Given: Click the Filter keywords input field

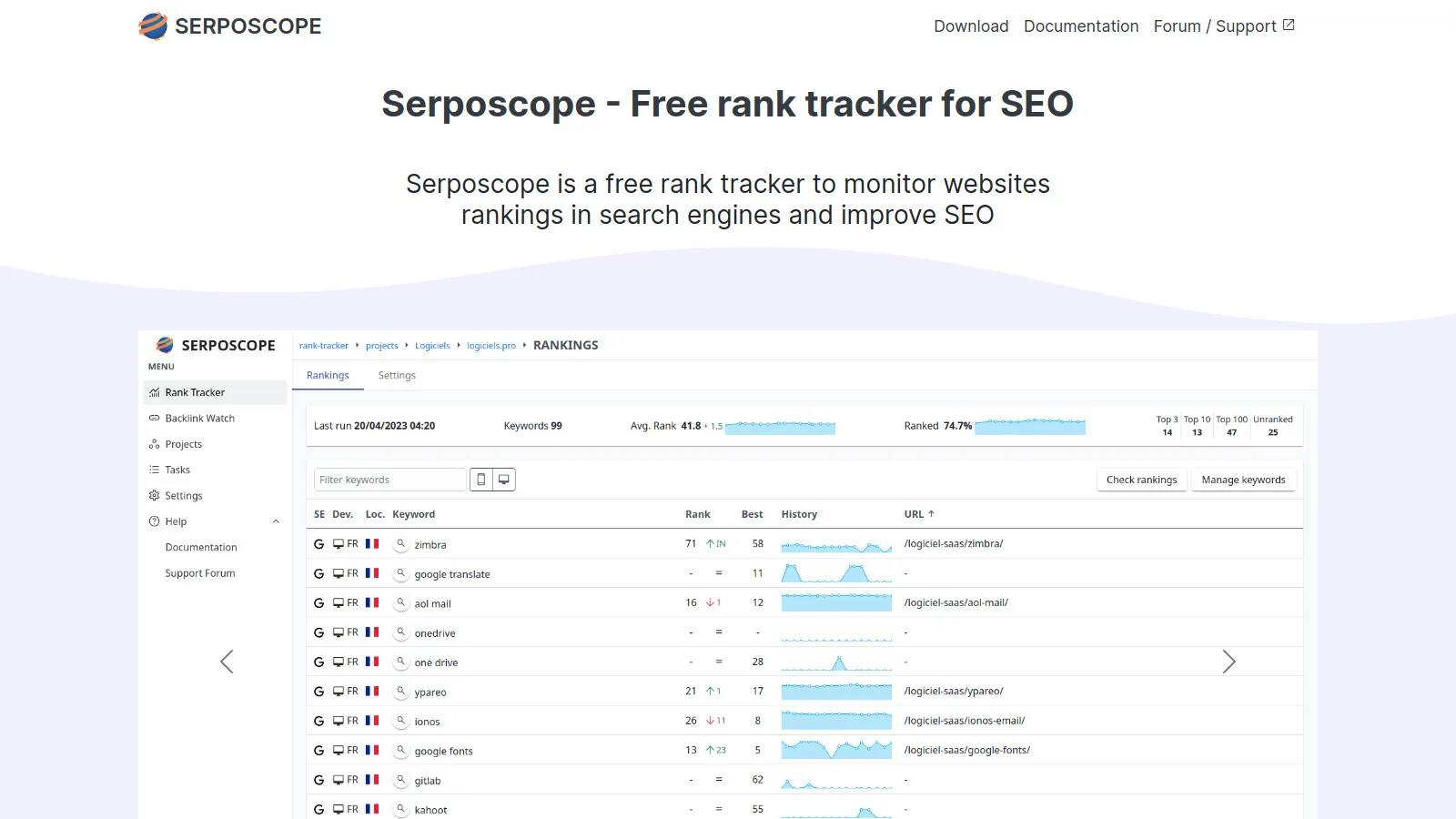Looking at the screenshot, I should (x=389, y=479).
